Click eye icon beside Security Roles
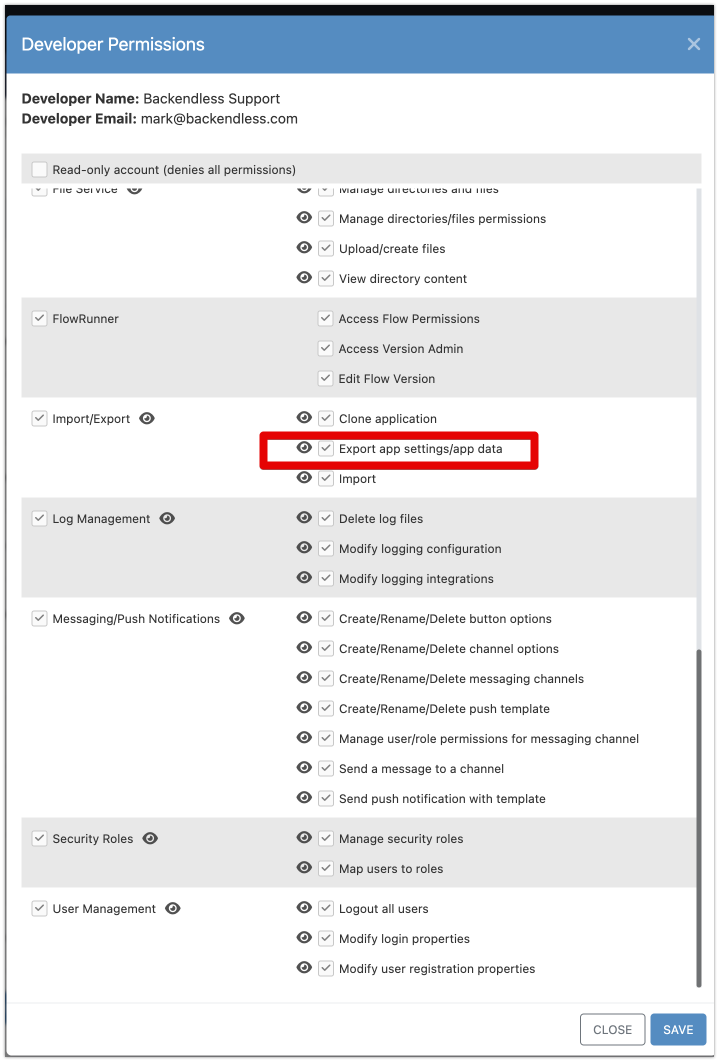719x1062 pixels. (x=150, y=838)
